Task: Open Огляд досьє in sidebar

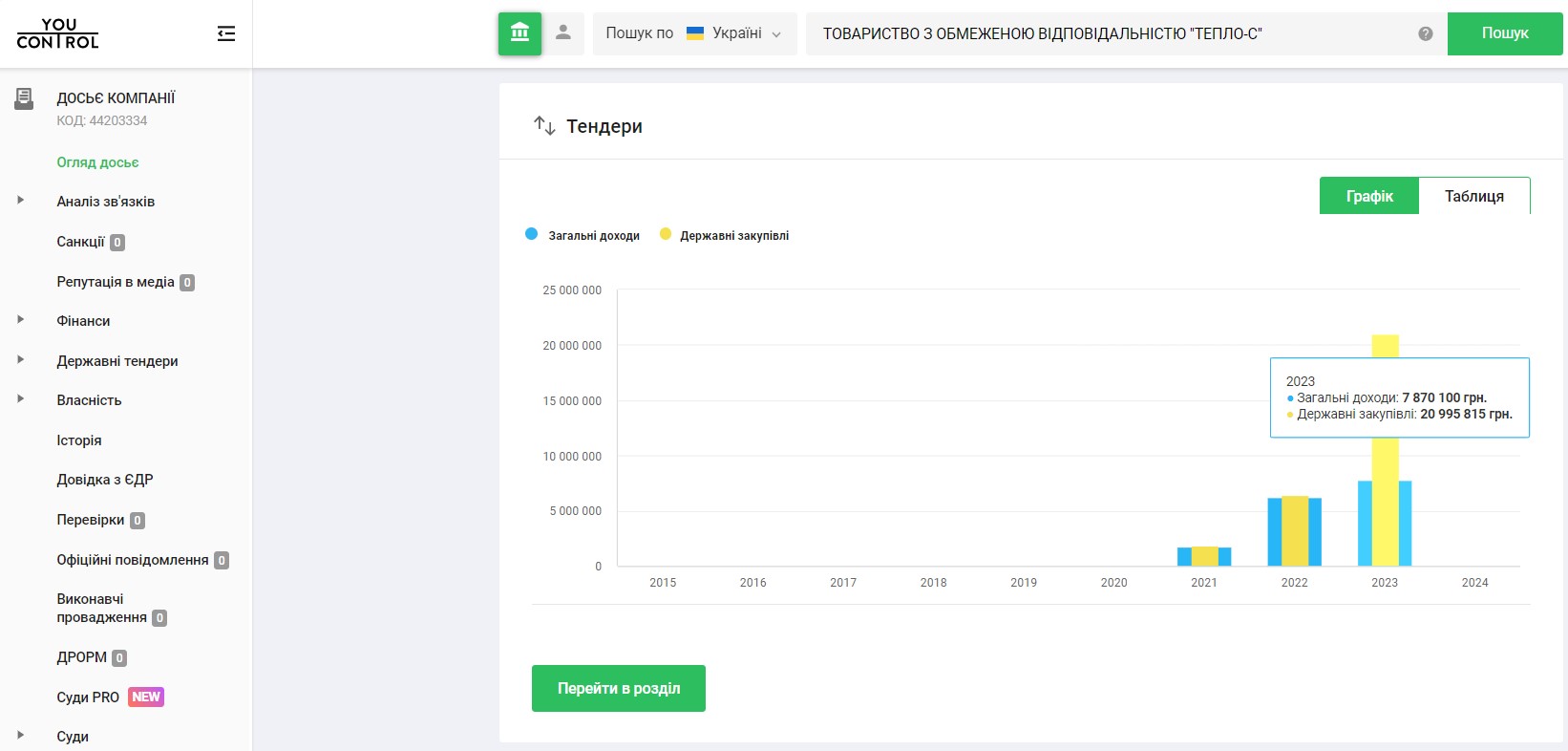Action: [97, 162]
